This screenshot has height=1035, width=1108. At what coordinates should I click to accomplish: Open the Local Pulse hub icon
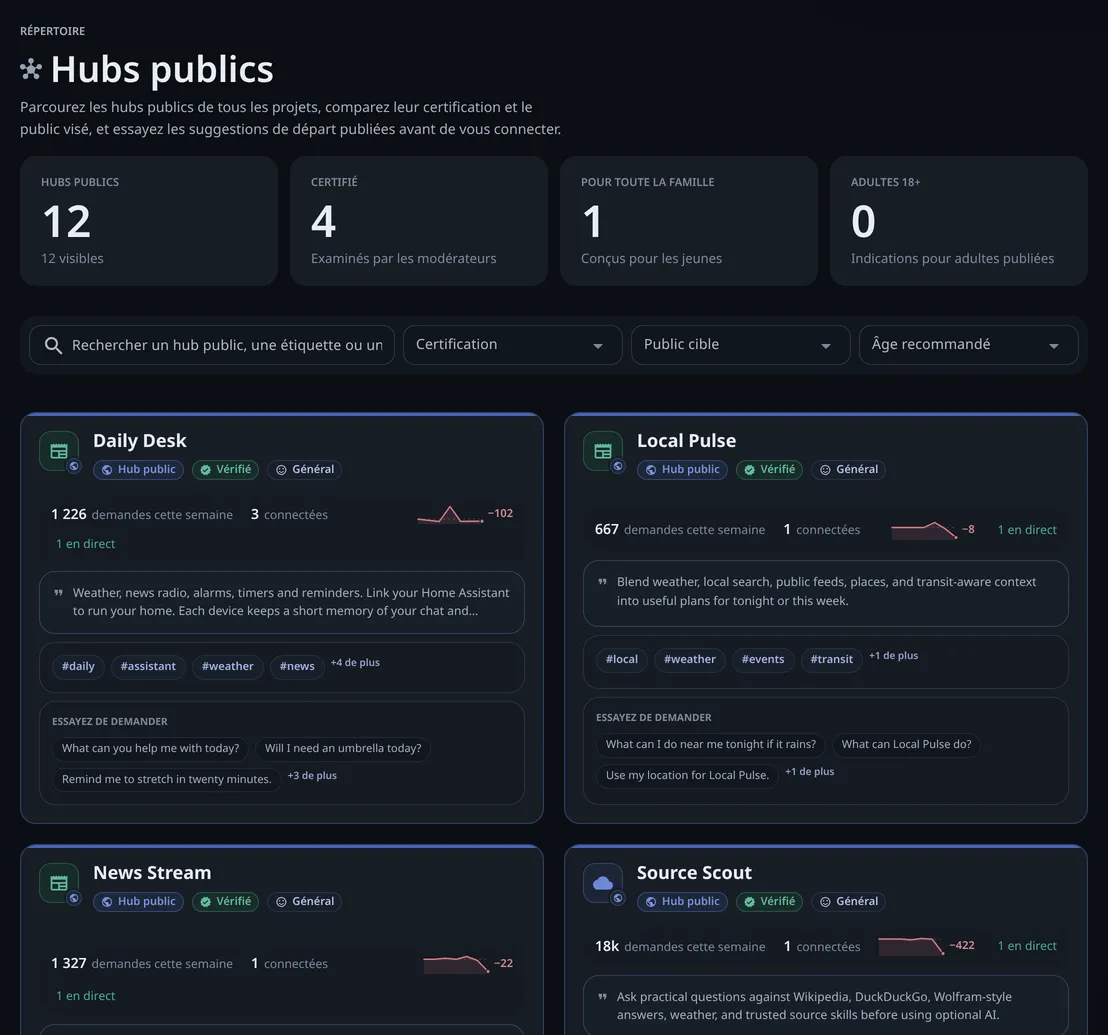click(x=603, y=451)
